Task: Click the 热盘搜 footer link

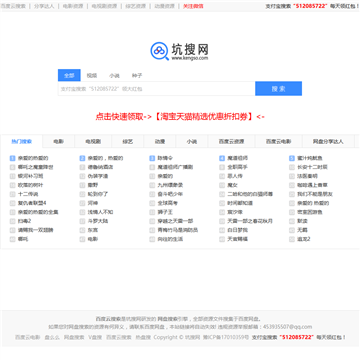Action: tap(143, 337)
